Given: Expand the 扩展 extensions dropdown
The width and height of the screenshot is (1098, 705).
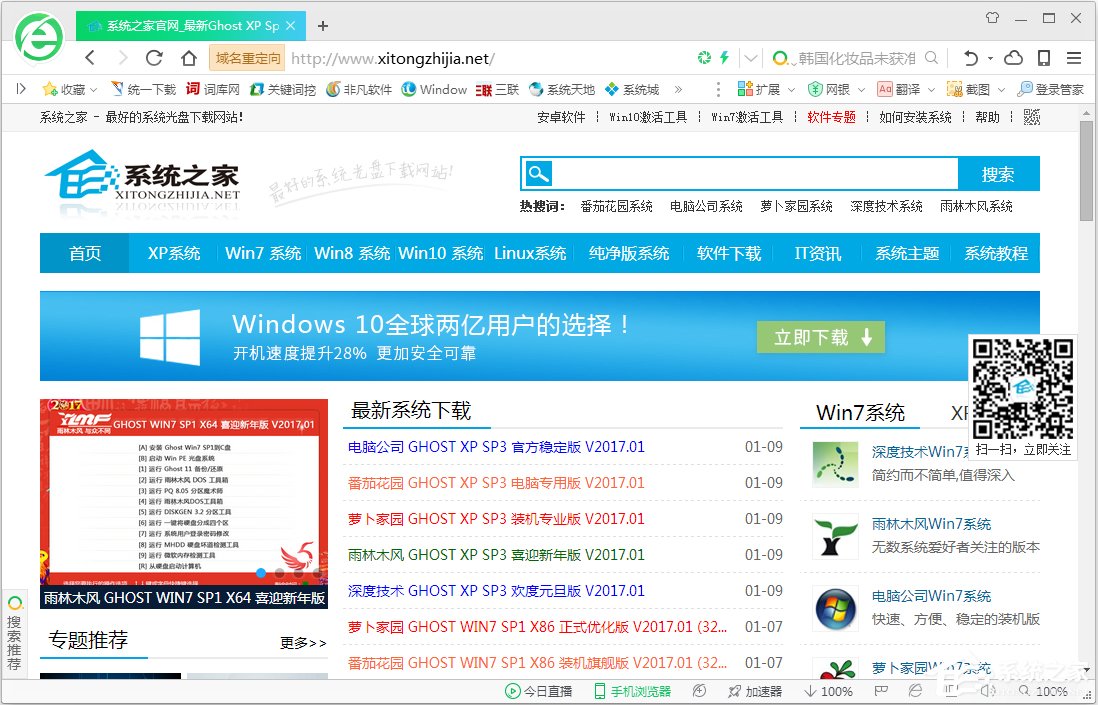Looking at the screenshot, I should click(789, 89).
